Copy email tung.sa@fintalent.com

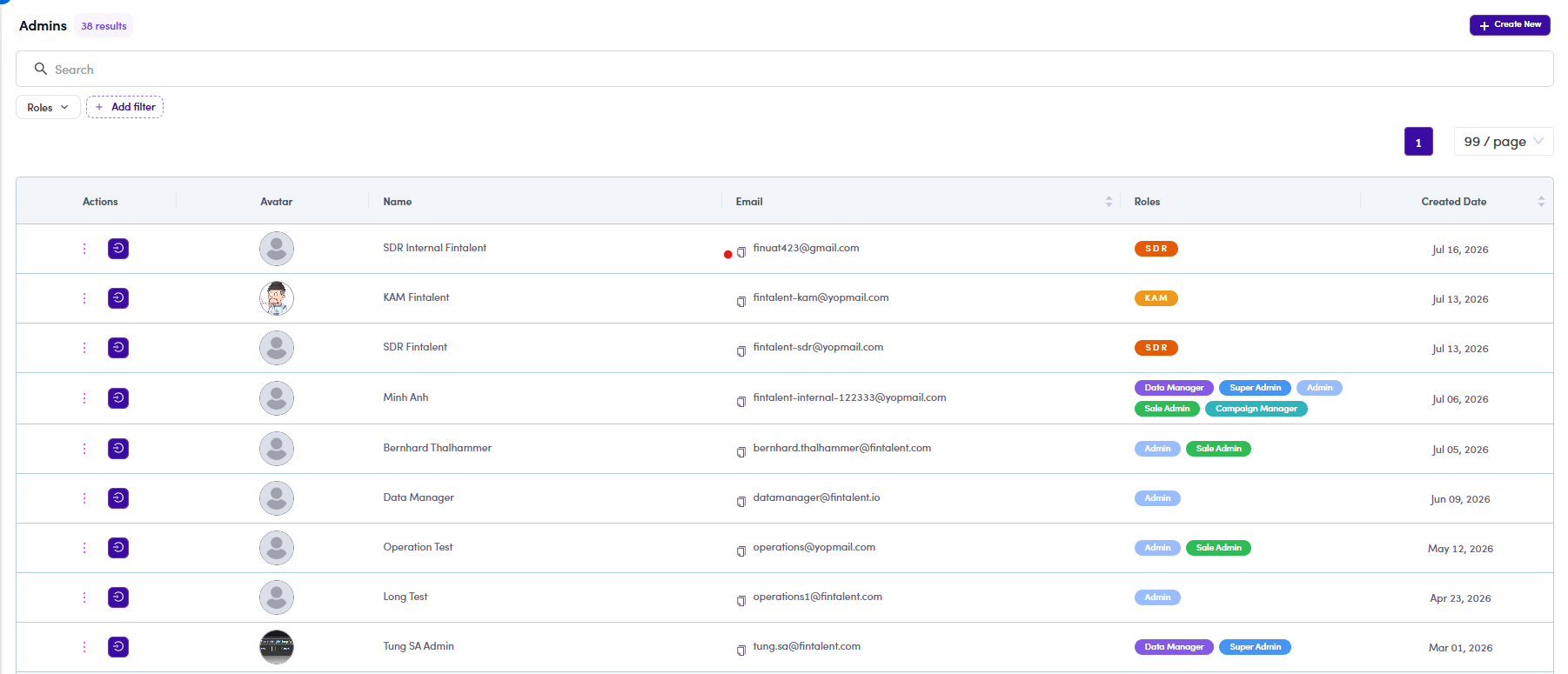point(741,651)
